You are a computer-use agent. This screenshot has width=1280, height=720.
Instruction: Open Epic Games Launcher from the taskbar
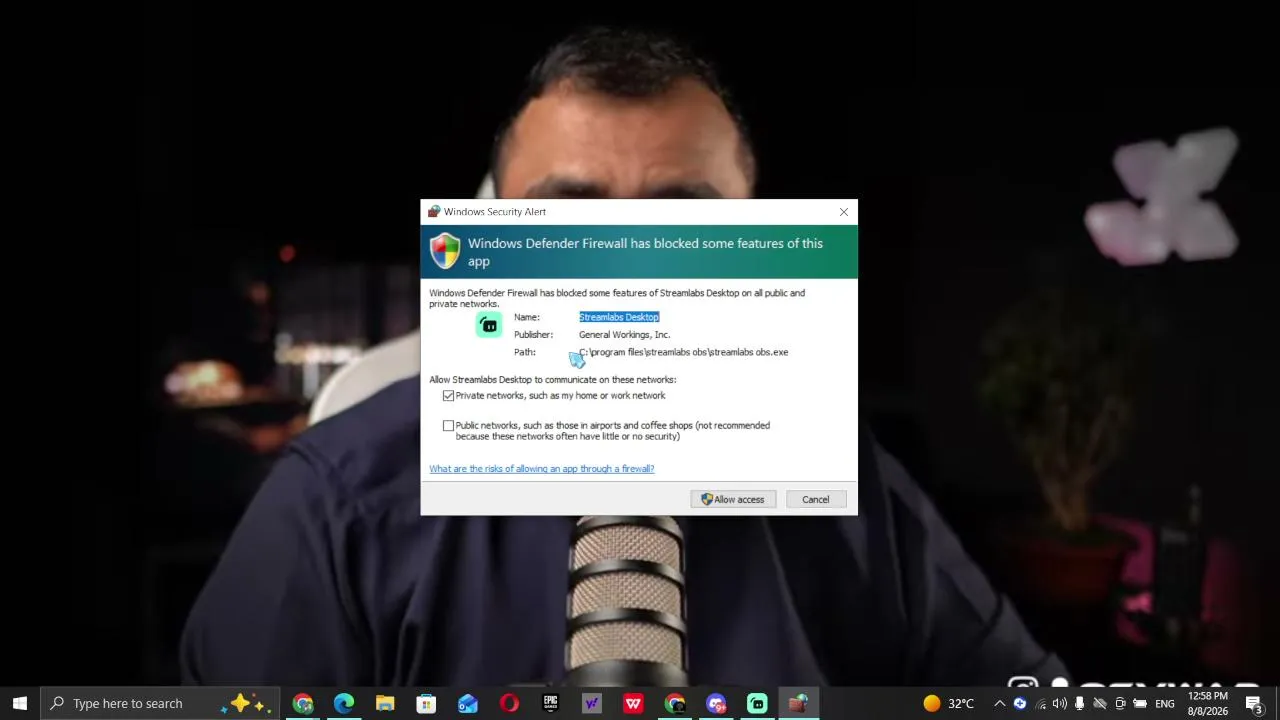click(x=550, y=703)
